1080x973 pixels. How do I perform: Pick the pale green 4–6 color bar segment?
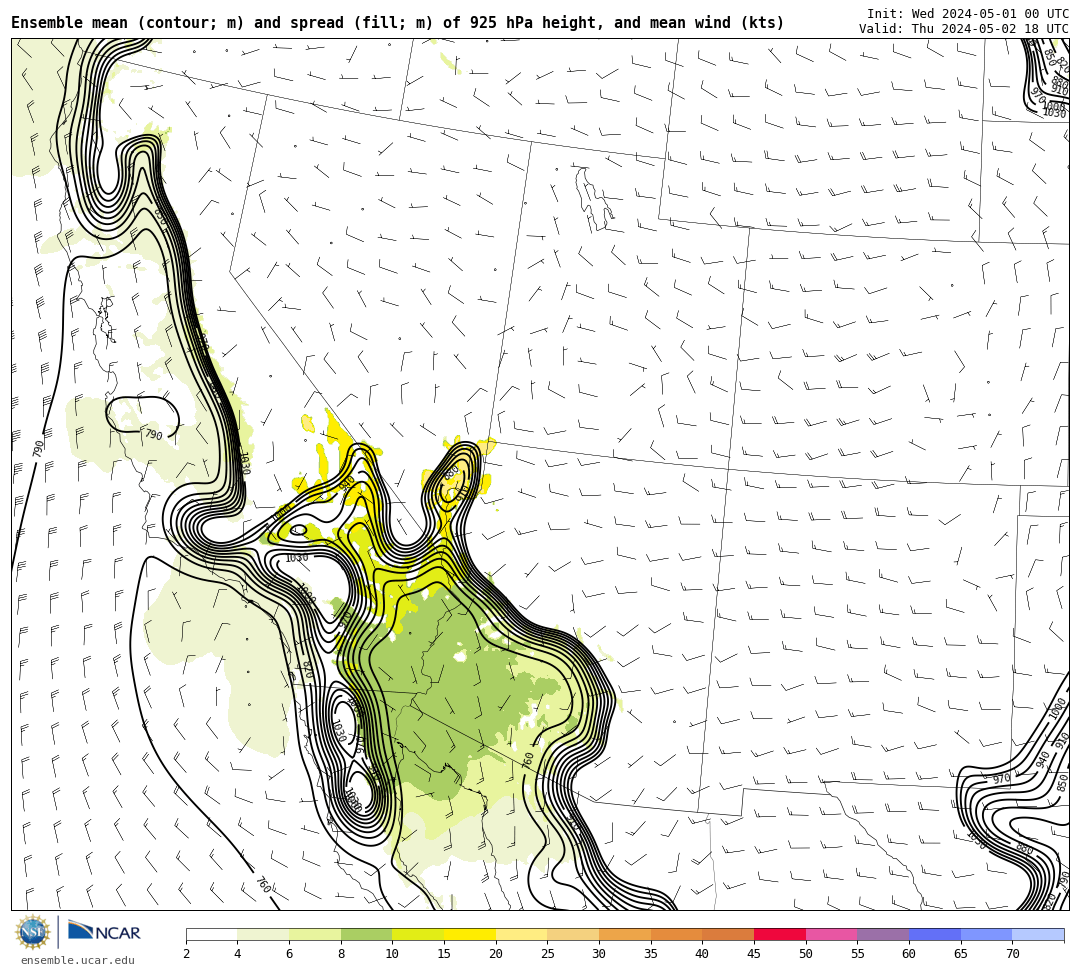point(263,934)
